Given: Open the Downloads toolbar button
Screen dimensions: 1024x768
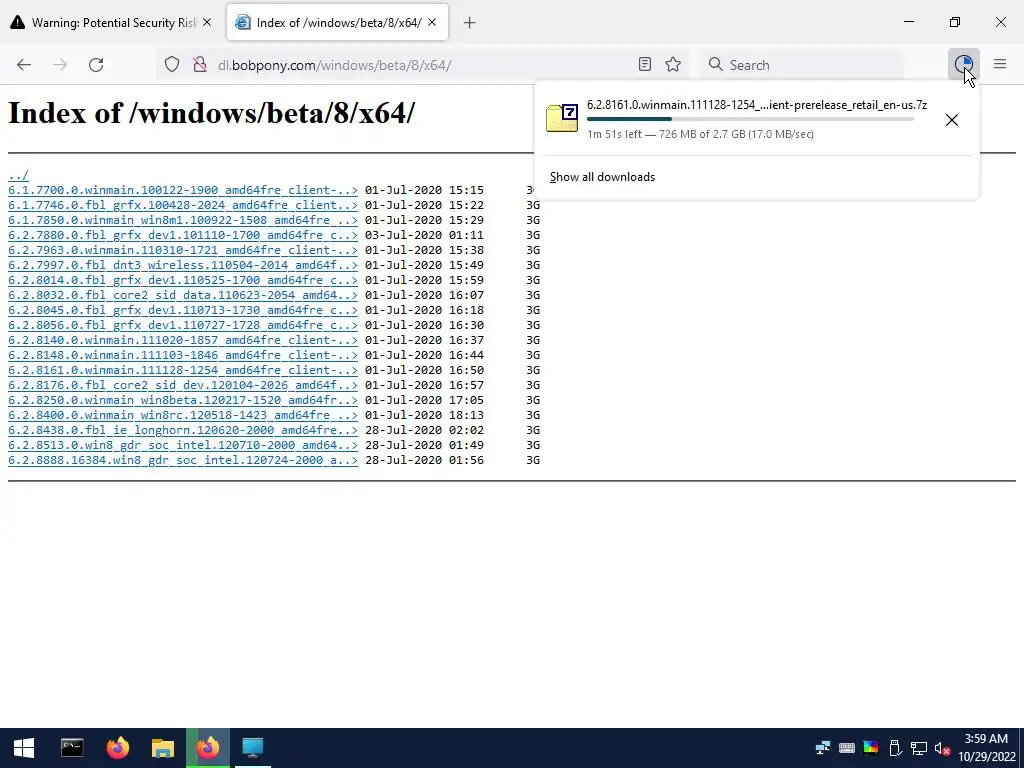Looking at the screenshot, I should coord(963,64).
